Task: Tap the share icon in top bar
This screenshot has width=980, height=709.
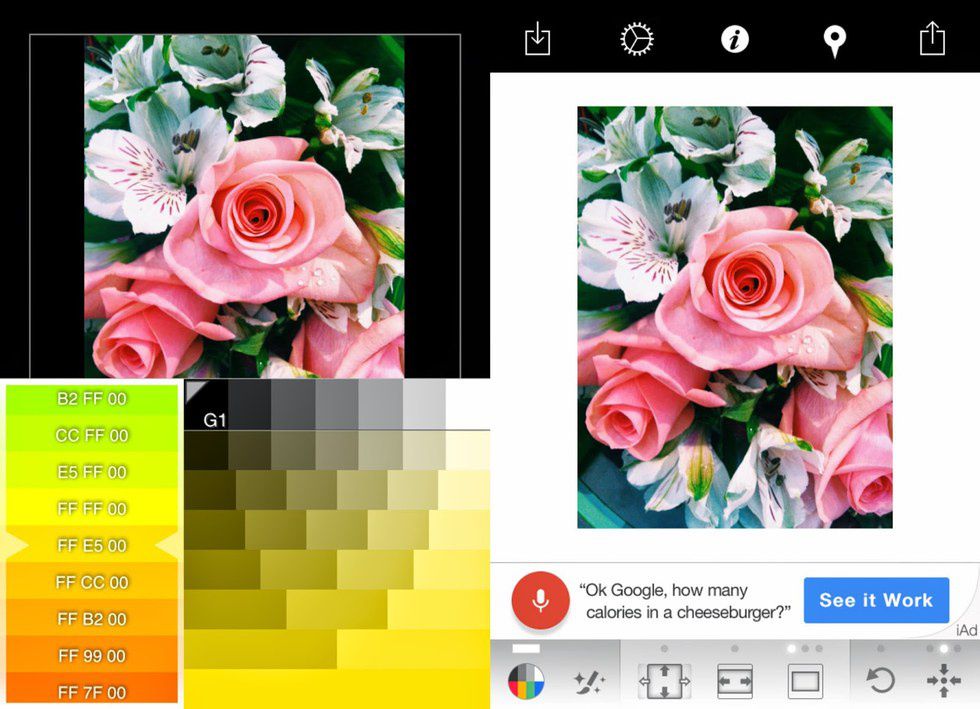Action: click(931, 39)
